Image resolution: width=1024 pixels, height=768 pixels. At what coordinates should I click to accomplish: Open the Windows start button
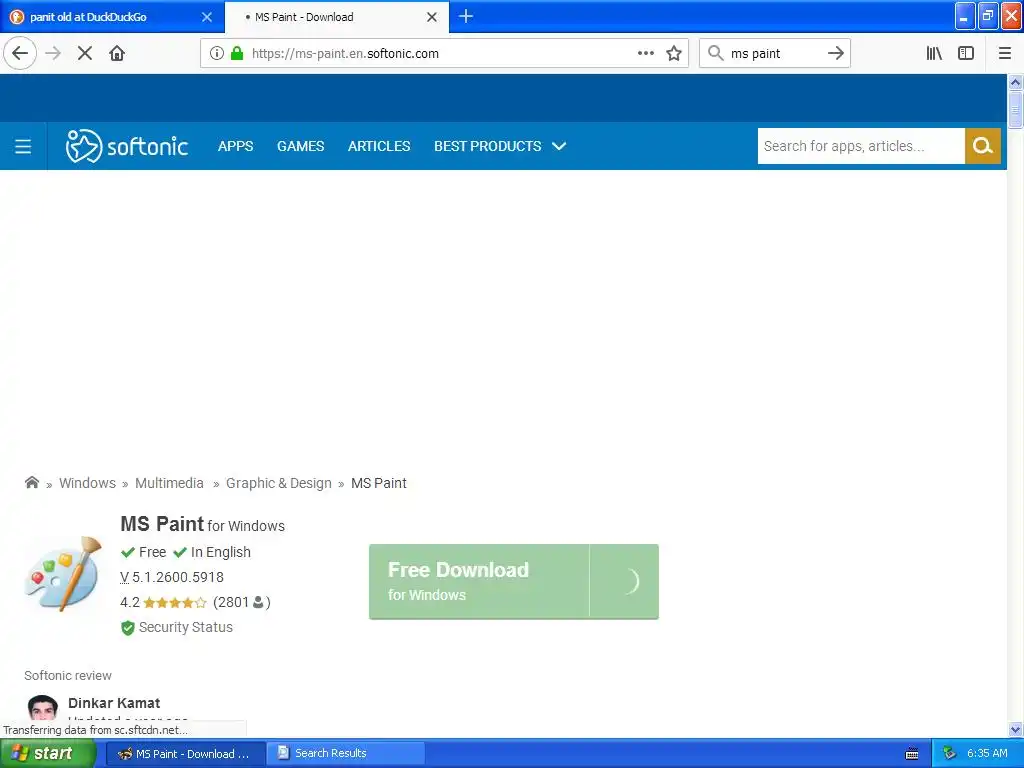(48, 754)
